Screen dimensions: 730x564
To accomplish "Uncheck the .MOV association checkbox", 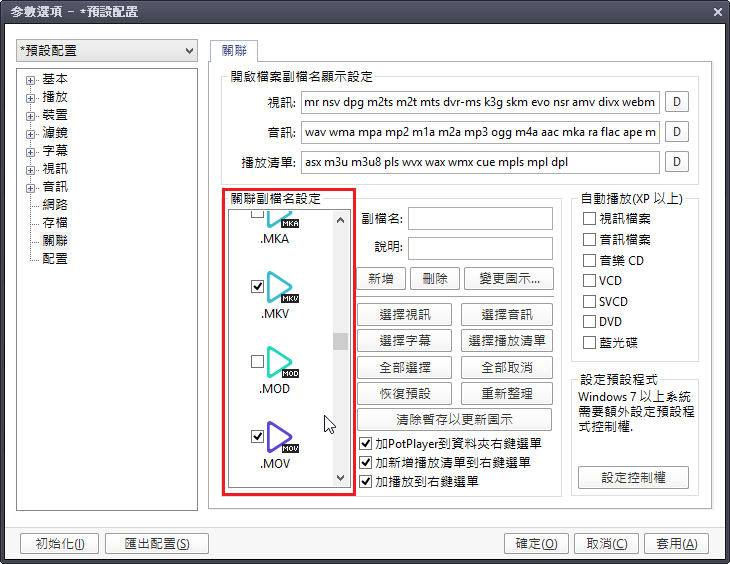I will tap(257, 436).
